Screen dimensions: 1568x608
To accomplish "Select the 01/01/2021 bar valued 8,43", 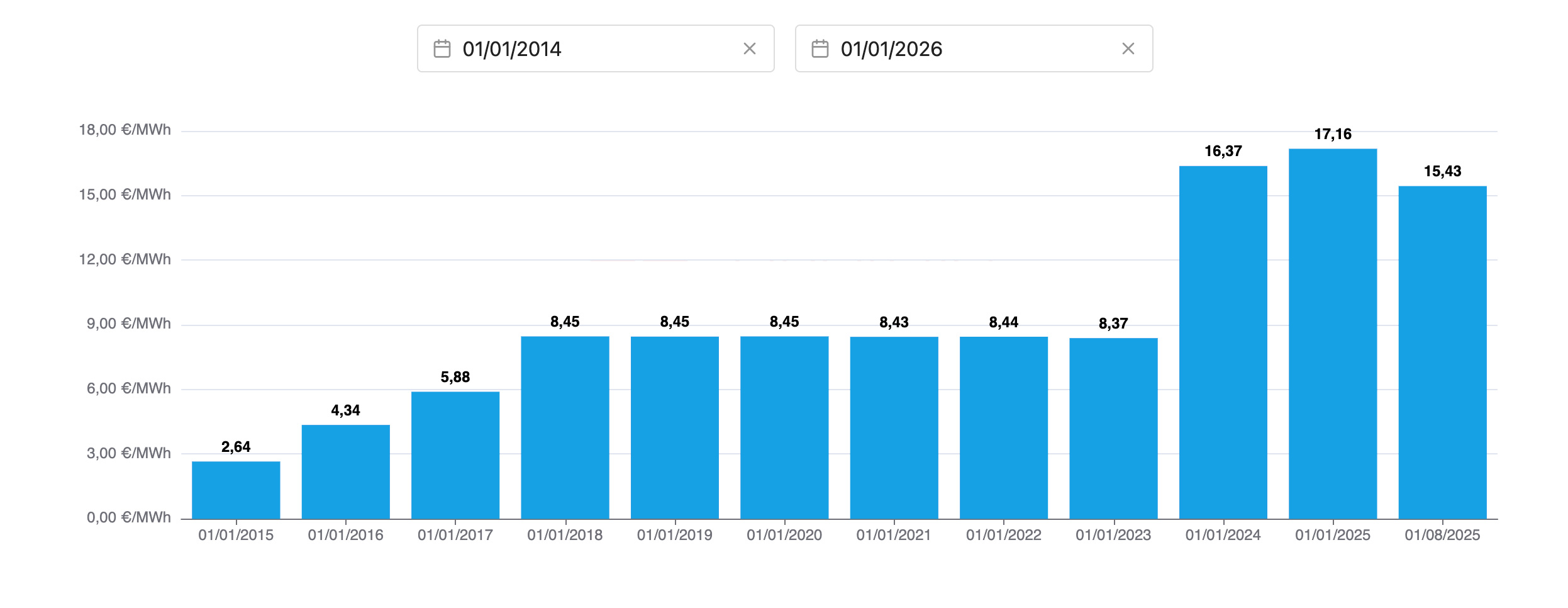I will point(894,428).
